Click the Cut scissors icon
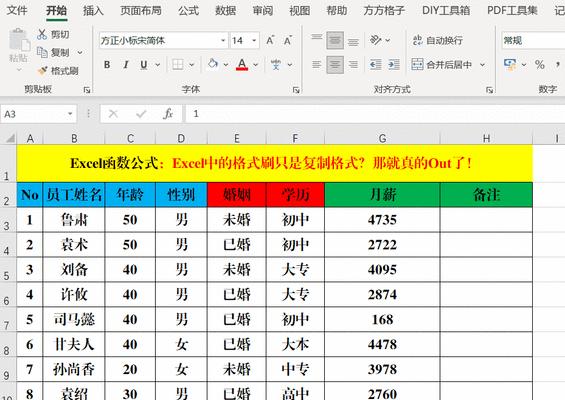 42,35
